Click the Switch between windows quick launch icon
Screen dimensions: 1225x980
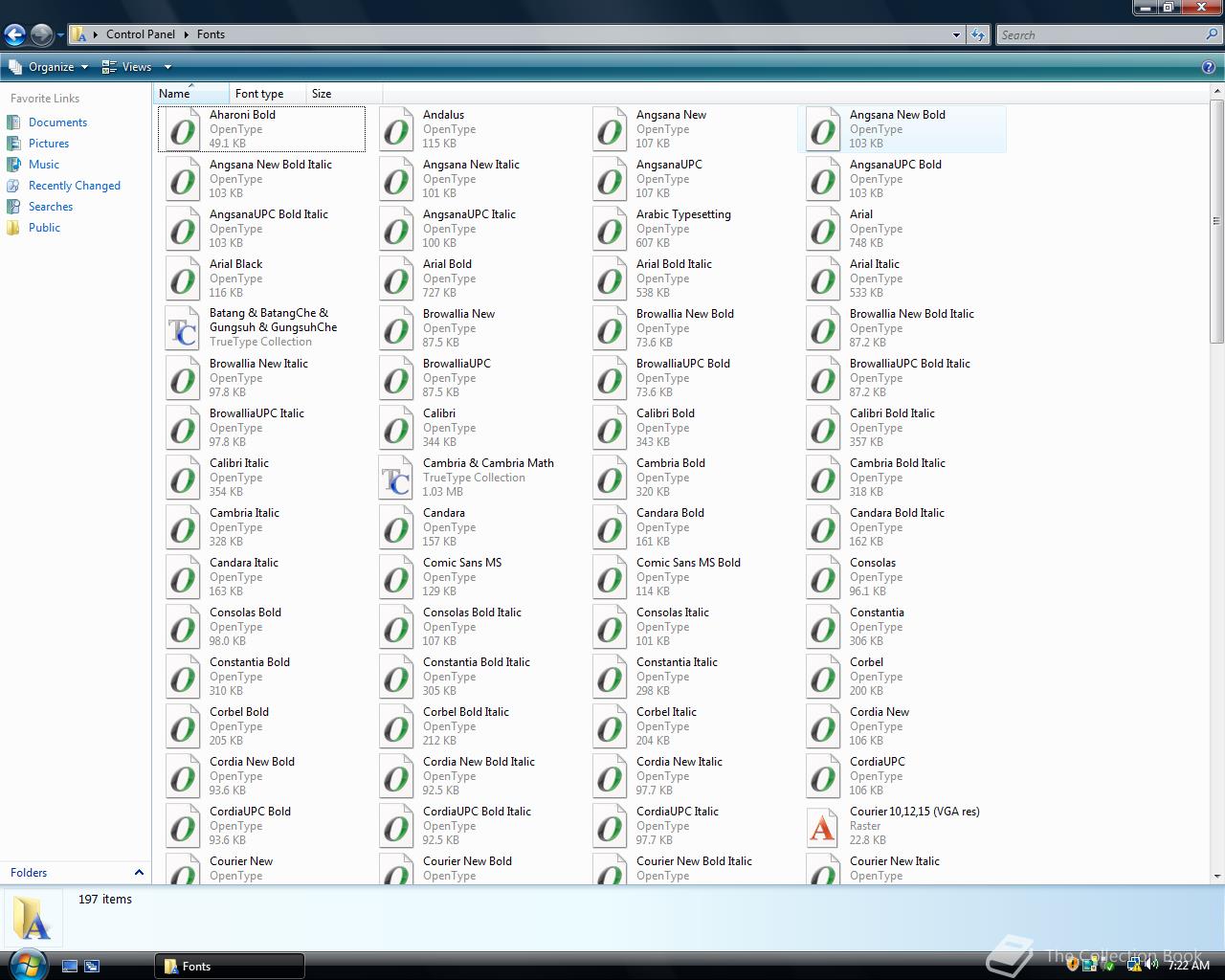[x=92, y=967]
